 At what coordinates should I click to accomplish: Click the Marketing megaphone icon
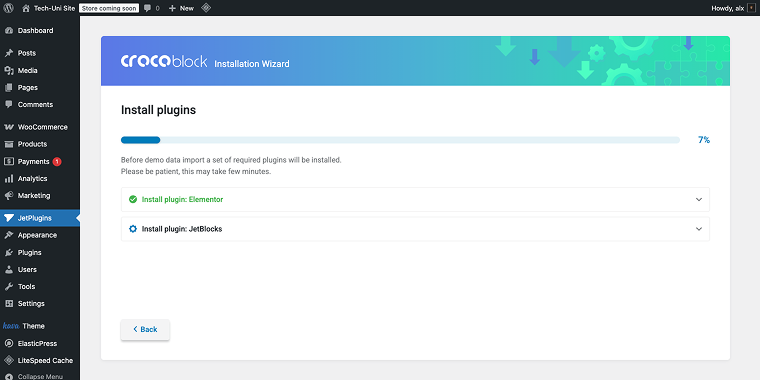(x=9, y=196)
